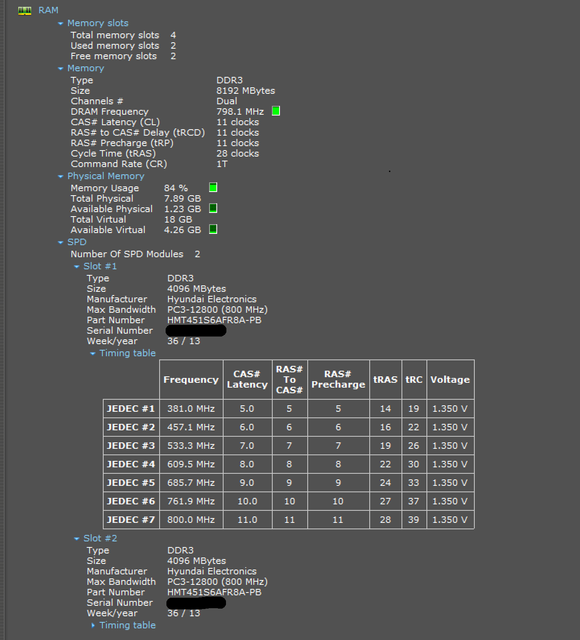The width and height of the screenshot is (580, 640).
Task: Select the JEDEC #5 row header
Action: [x=131, y=482]
